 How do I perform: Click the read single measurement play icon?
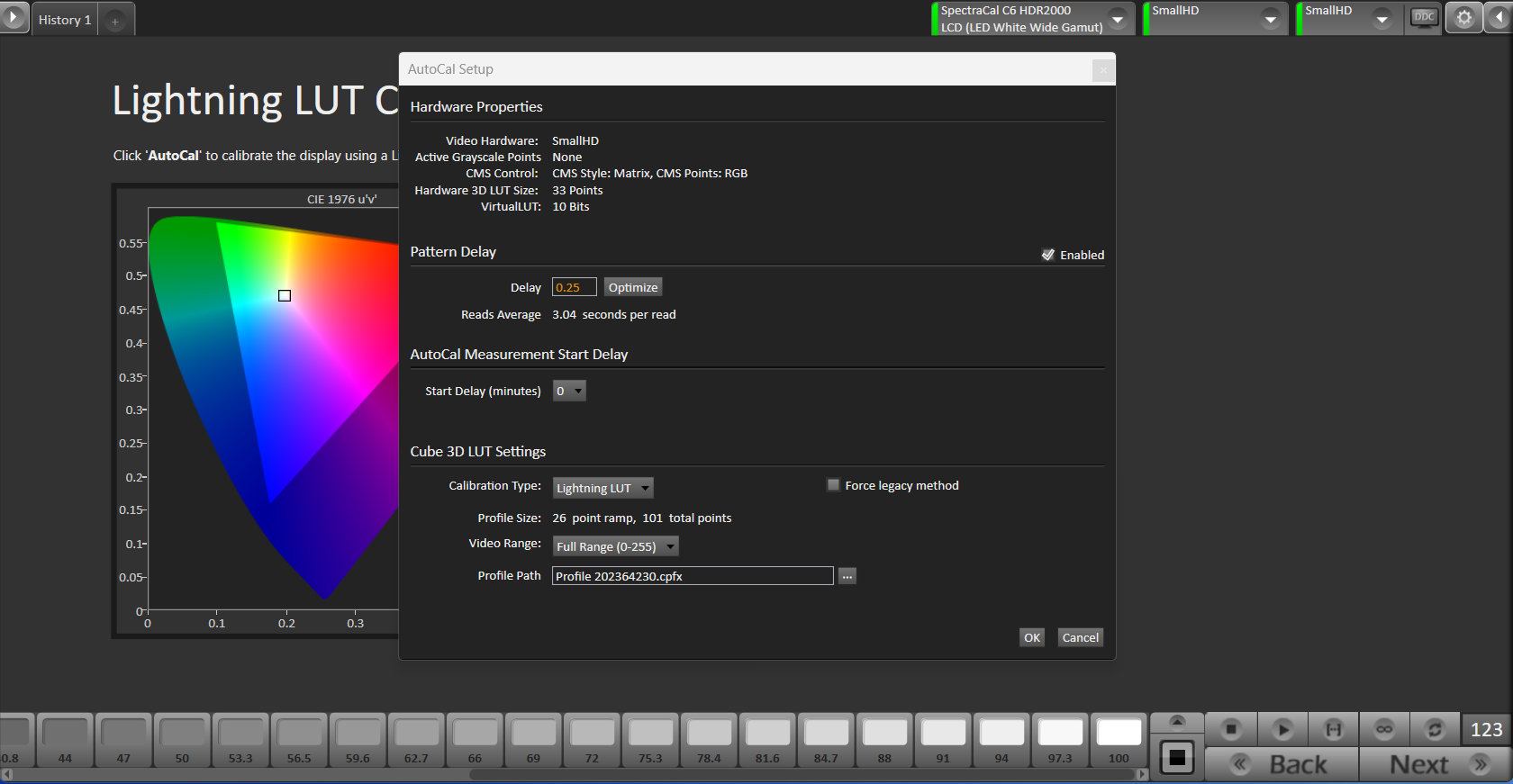[x=1283, y=729]
